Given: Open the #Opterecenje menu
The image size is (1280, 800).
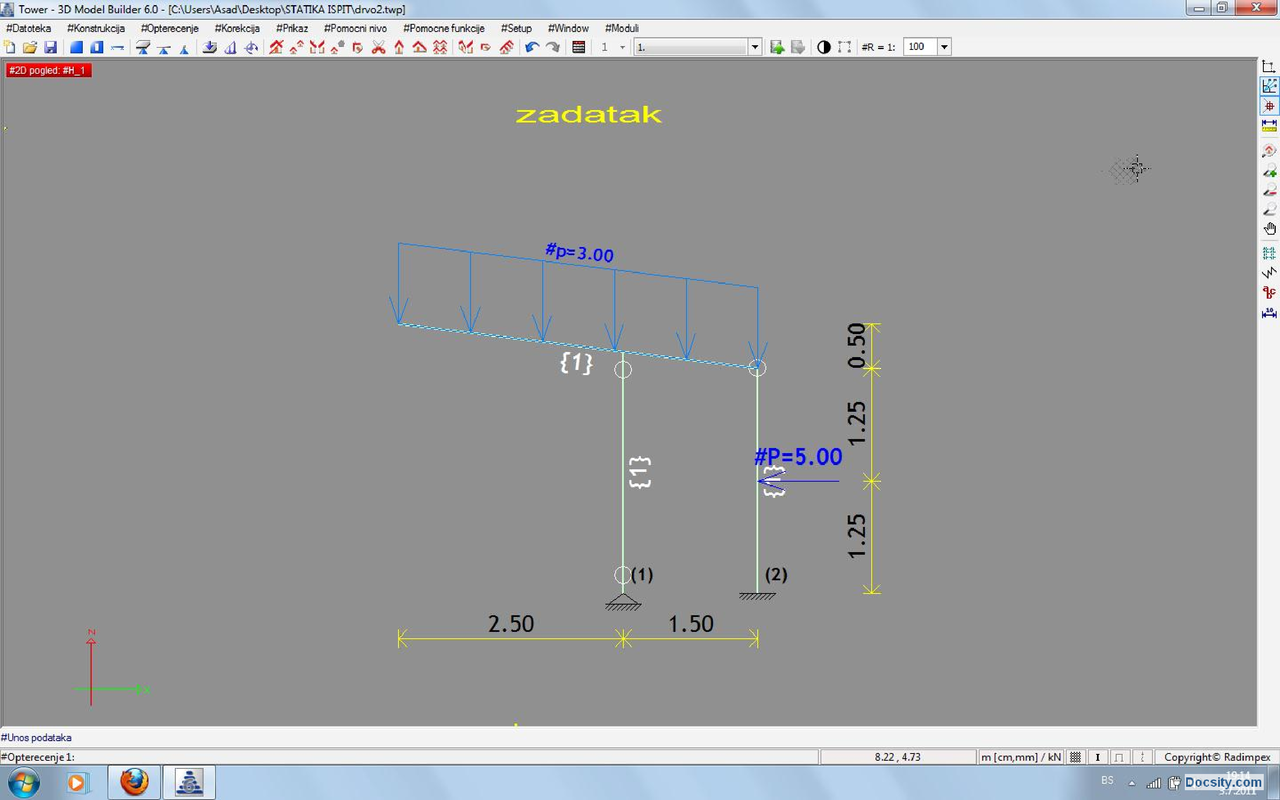Looking at the screenshot, I should (169, 28).
